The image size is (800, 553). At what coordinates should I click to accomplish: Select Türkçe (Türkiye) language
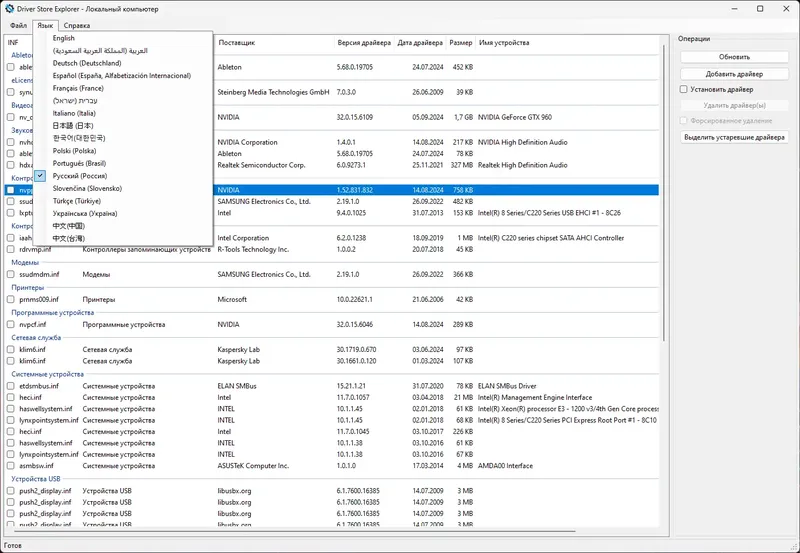(x=77, y=201)
